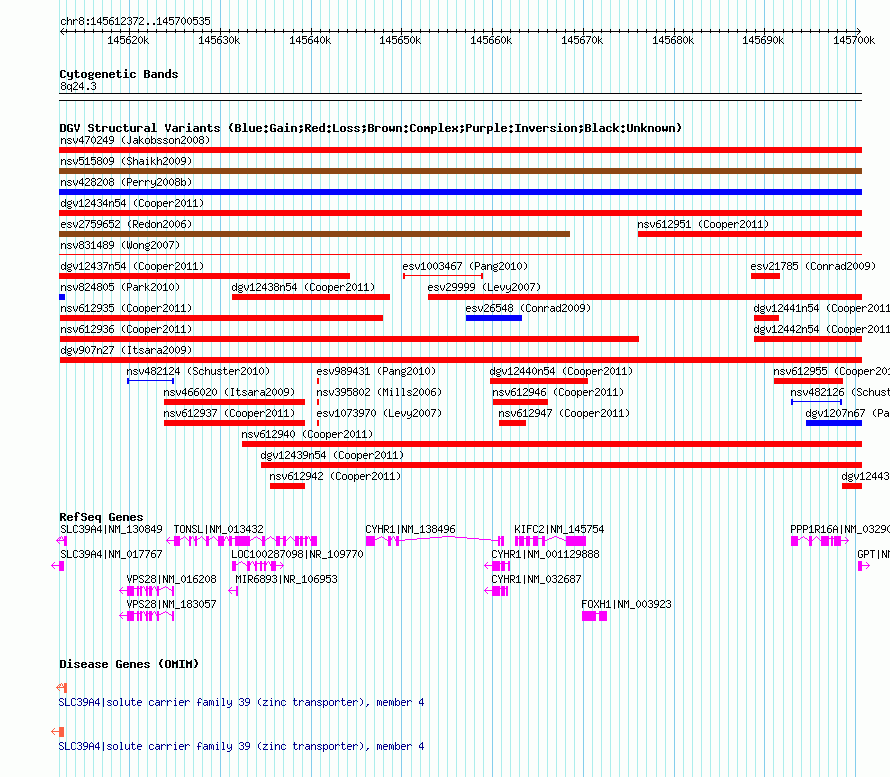This screenshot has width=890, height=777.
Task: Click the MIR6893|NR_106953 gene glyph
Action: [233, 591]
